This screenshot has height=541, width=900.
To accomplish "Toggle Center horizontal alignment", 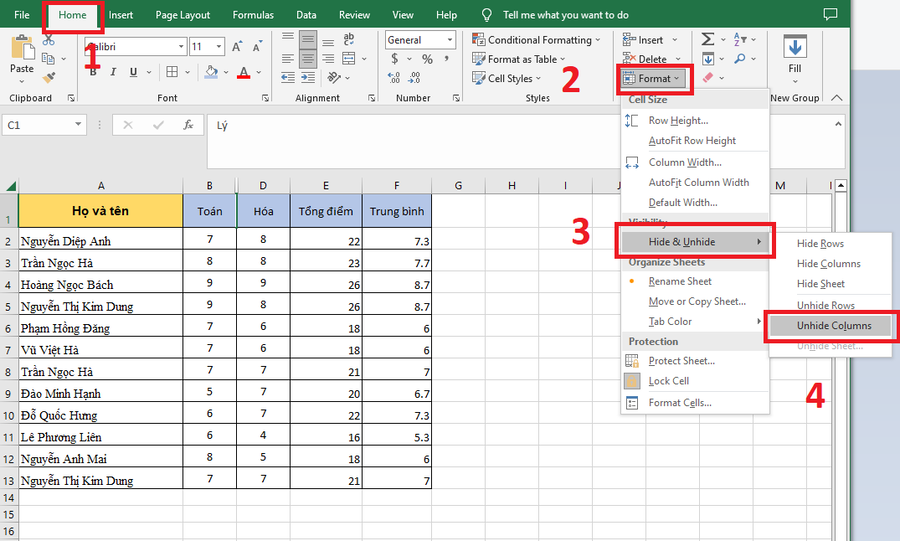I will pyautogui.click(x=308, y=59).
